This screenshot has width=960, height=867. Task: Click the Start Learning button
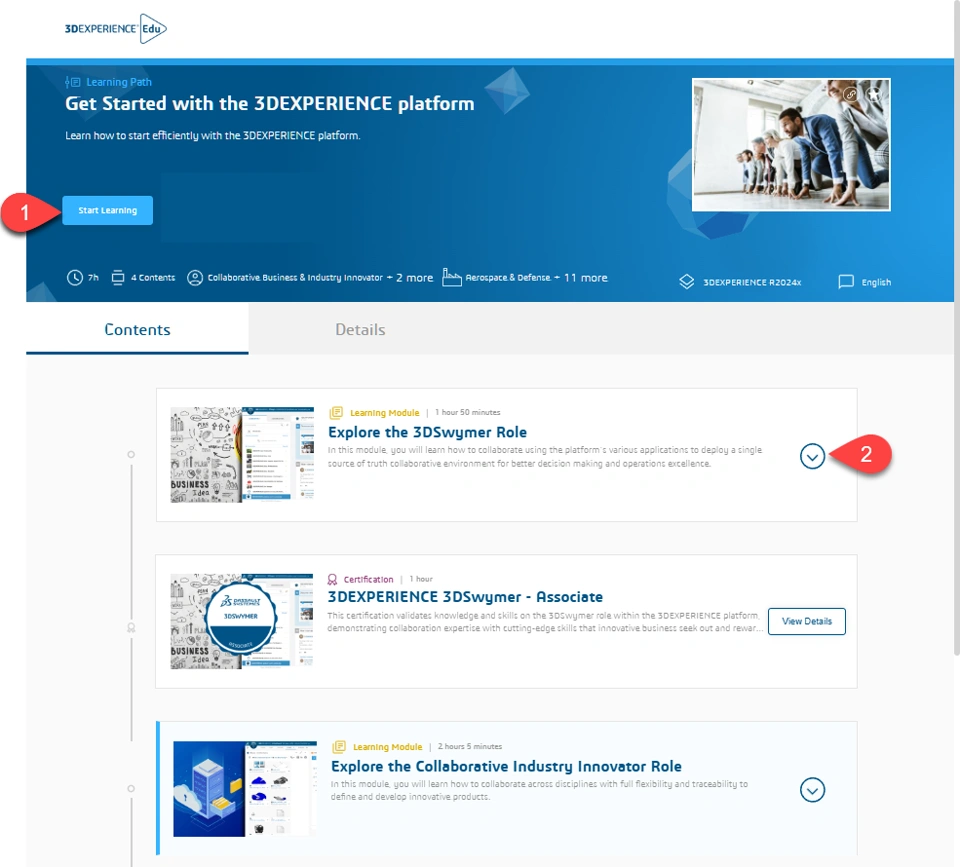tap(108, 210)
